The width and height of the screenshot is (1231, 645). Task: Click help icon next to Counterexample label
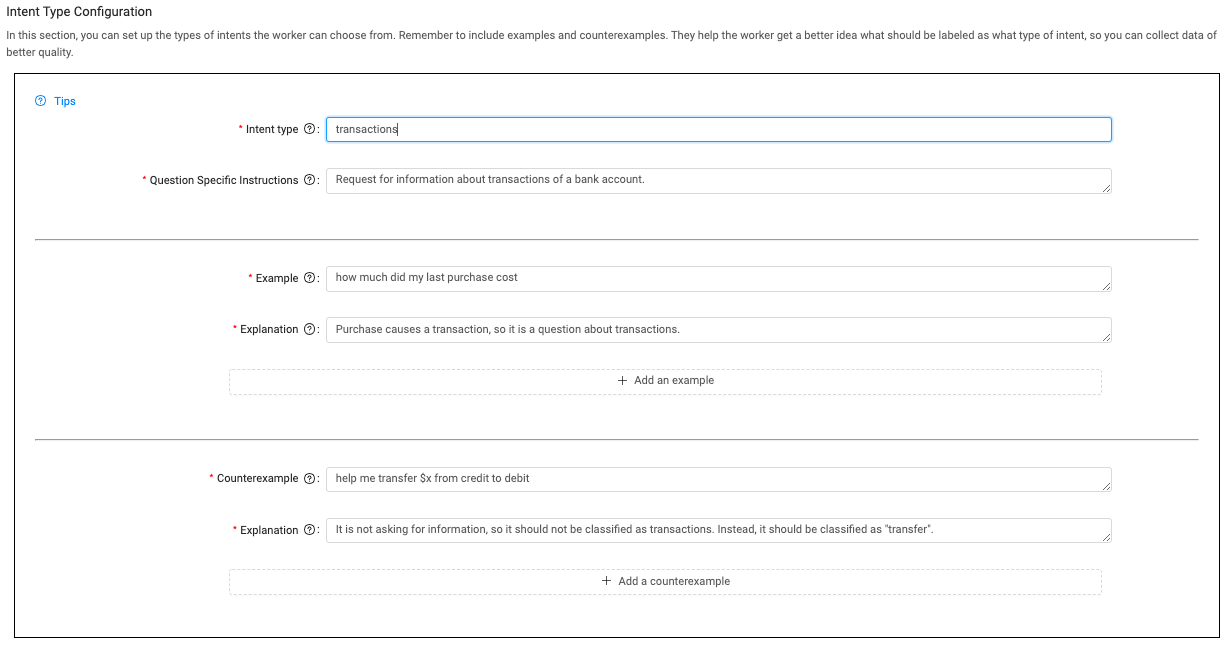pos(309,478)
